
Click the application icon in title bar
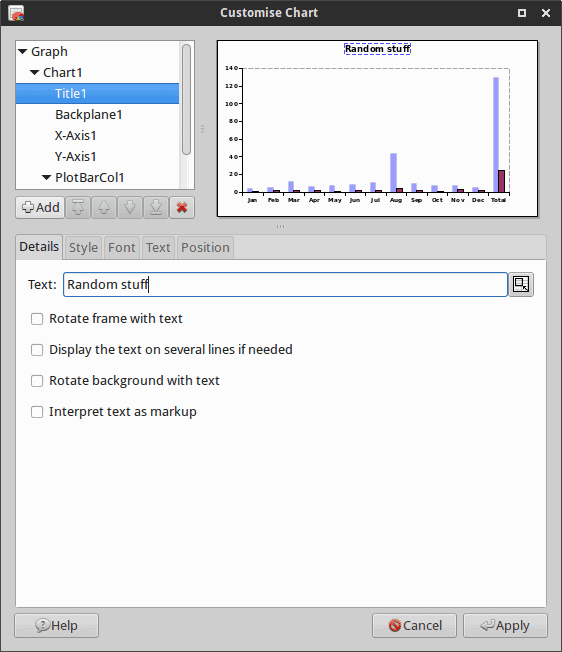point(16,13)
